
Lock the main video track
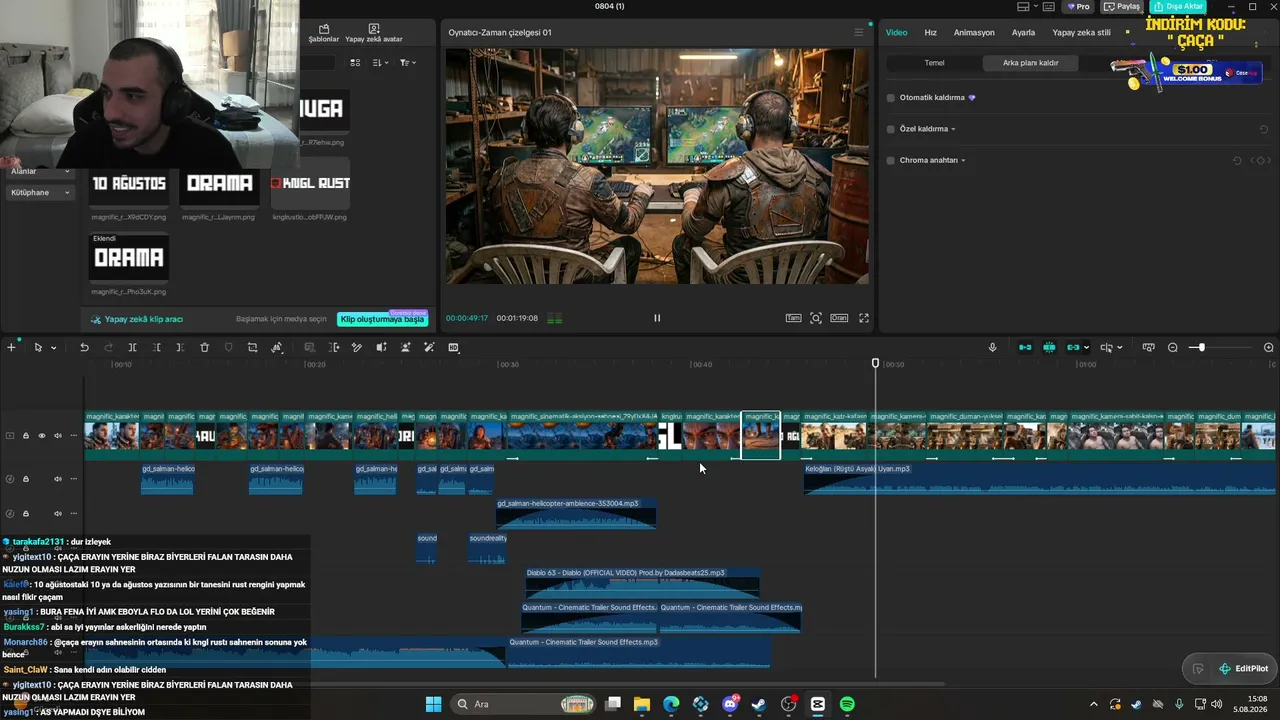click(26, 436)
